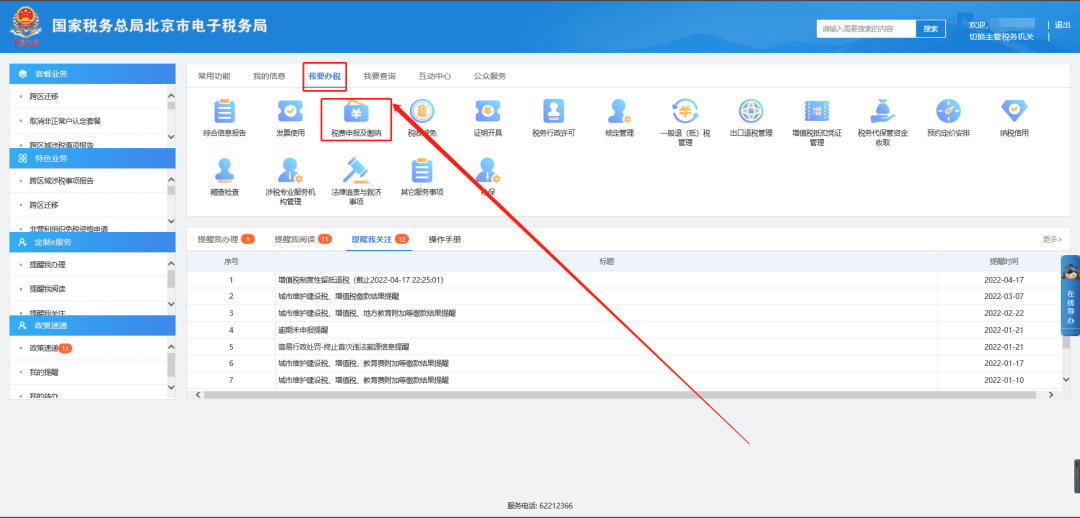Open the 增值税抵扣凭证管理 icon
This screenshot has width=1080, height=518.
817,110
